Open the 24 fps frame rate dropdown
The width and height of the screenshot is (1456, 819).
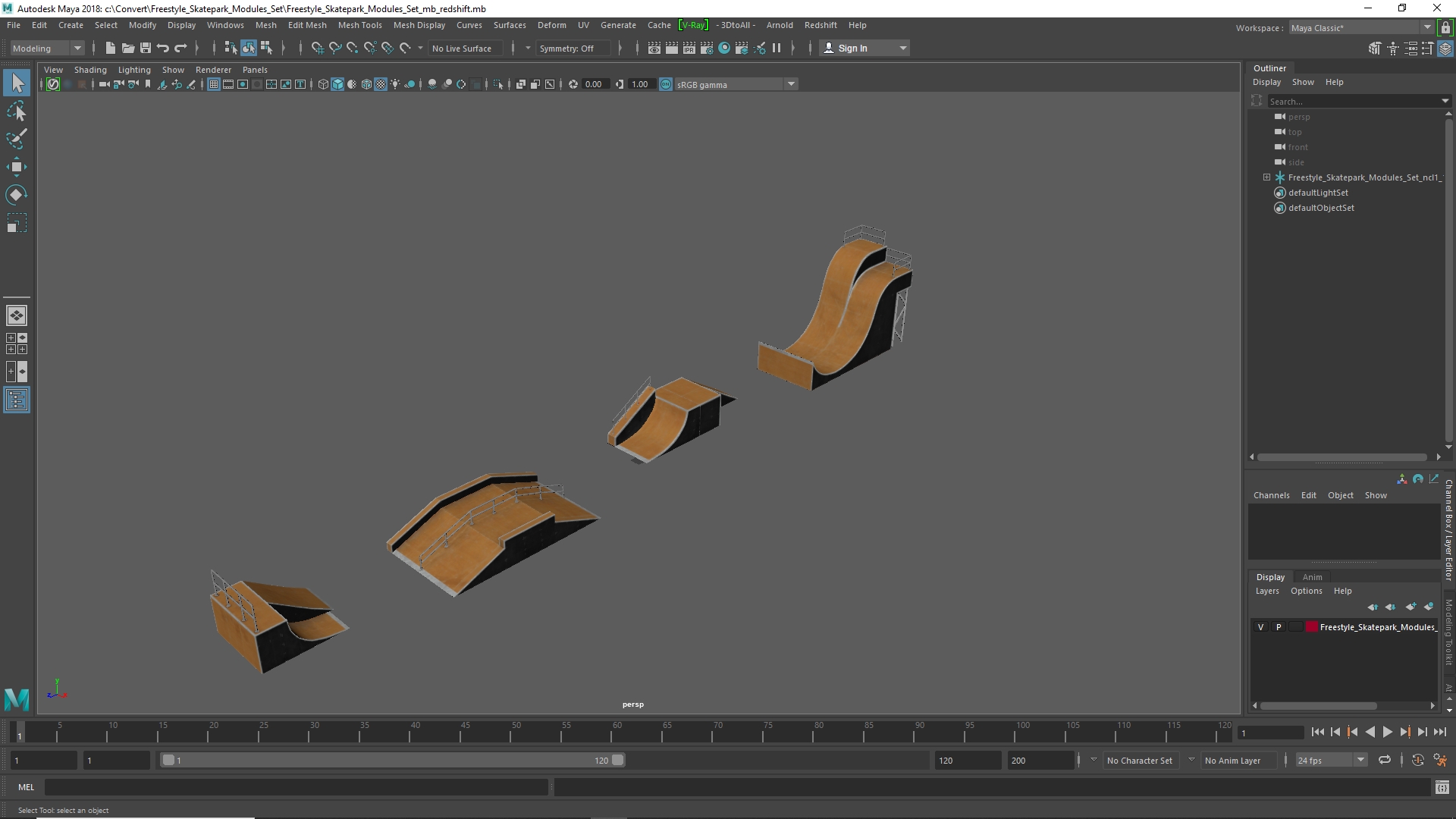(1330, 760)
